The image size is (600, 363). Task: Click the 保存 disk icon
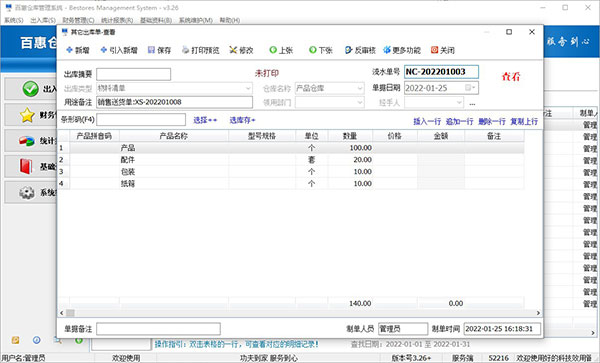coord(152,50)
